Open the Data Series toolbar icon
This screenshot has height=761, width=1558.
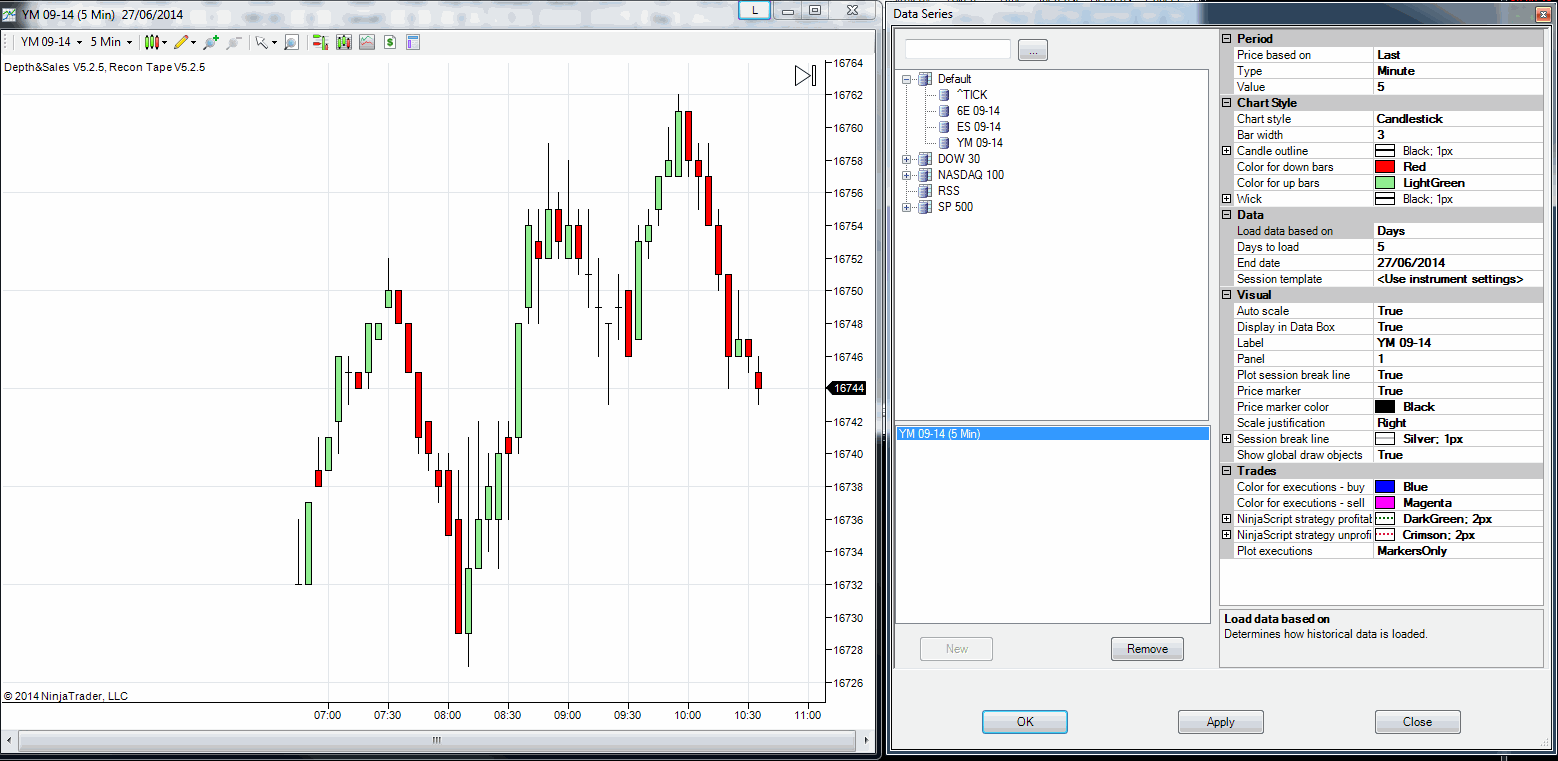click(344, 42)
